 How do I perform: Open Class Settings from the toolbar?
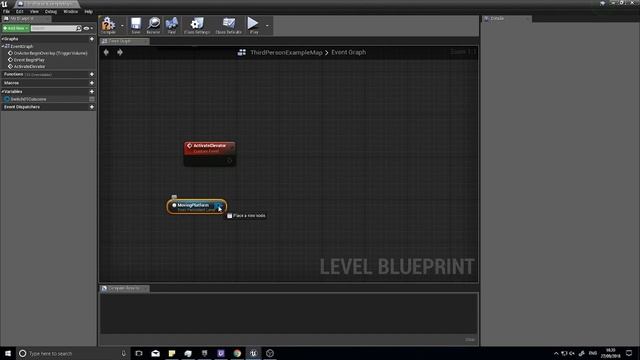pyautogui.click(x=197, y=25)
